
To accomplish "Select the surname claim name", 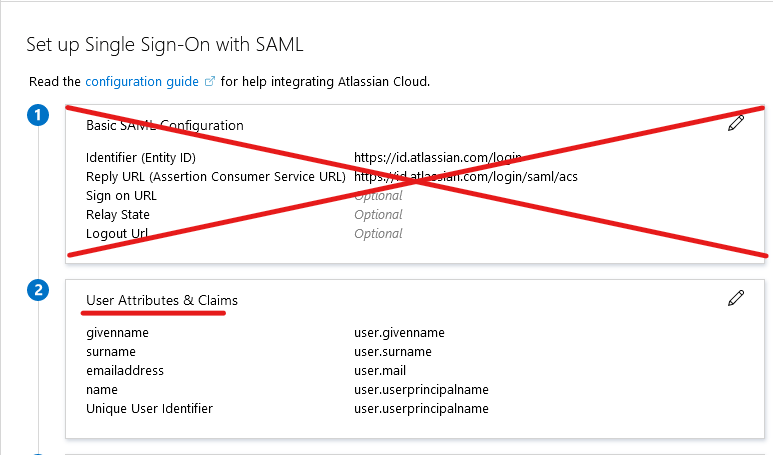I will coord(111,352).
